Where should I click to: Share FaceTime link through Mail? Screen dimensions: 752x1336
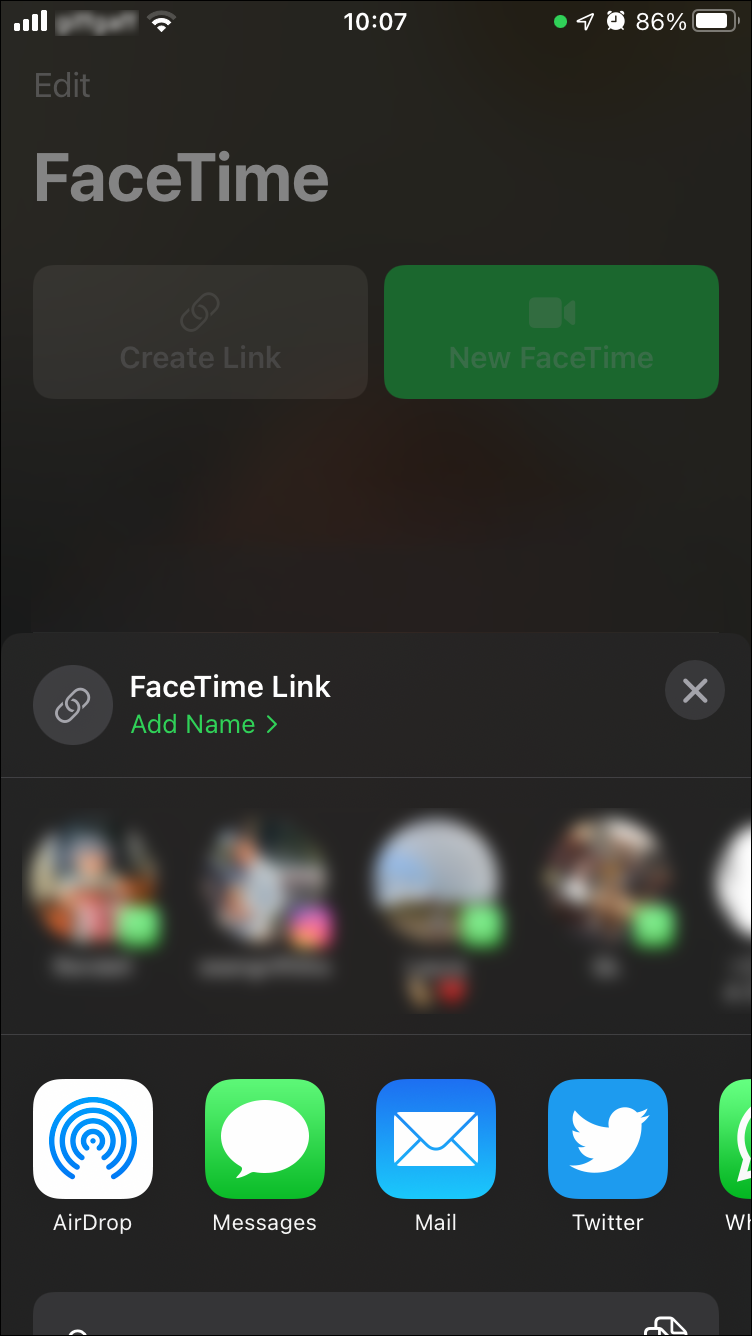pyautogui.click(x=436, y=1139)
